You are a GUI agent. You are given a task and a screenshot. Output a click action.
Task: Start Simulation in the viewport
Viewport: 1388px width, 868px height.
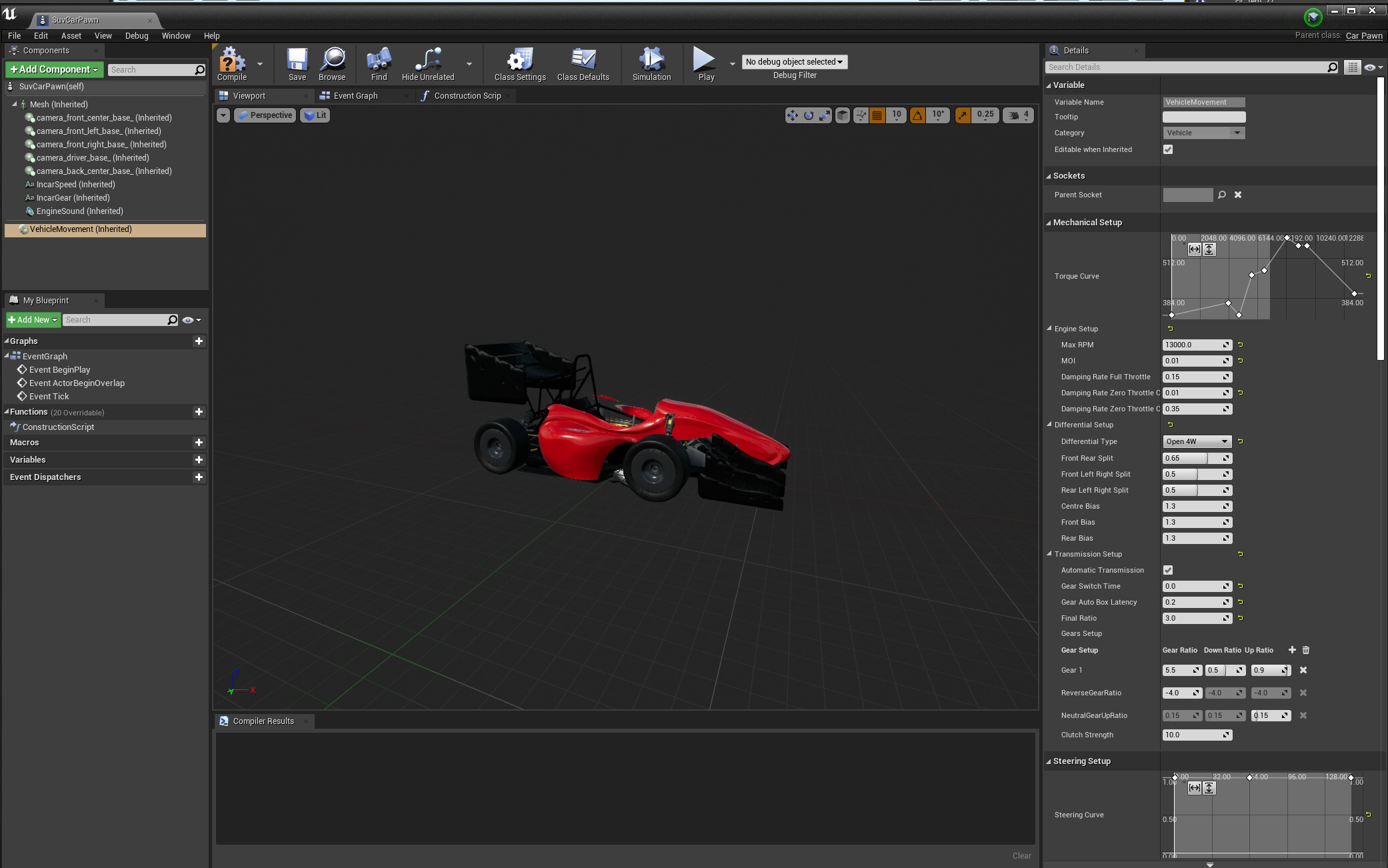[651, 64]
